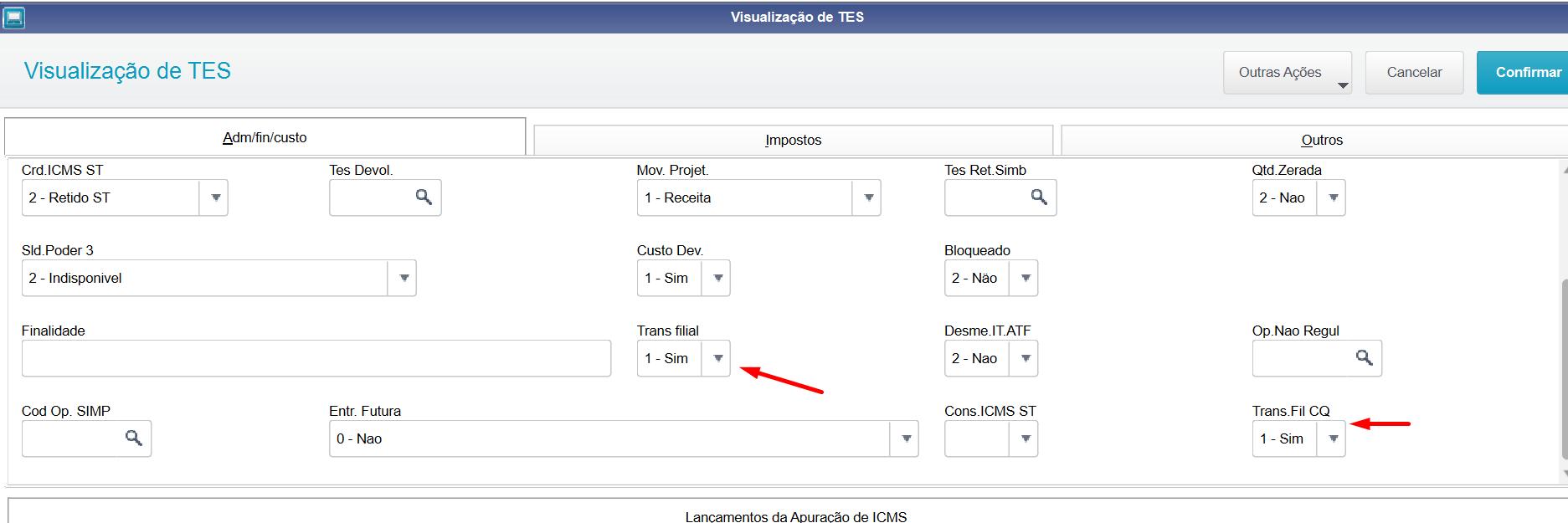Click the 'Cons.ICMS ST' field label

click(990, 411)
